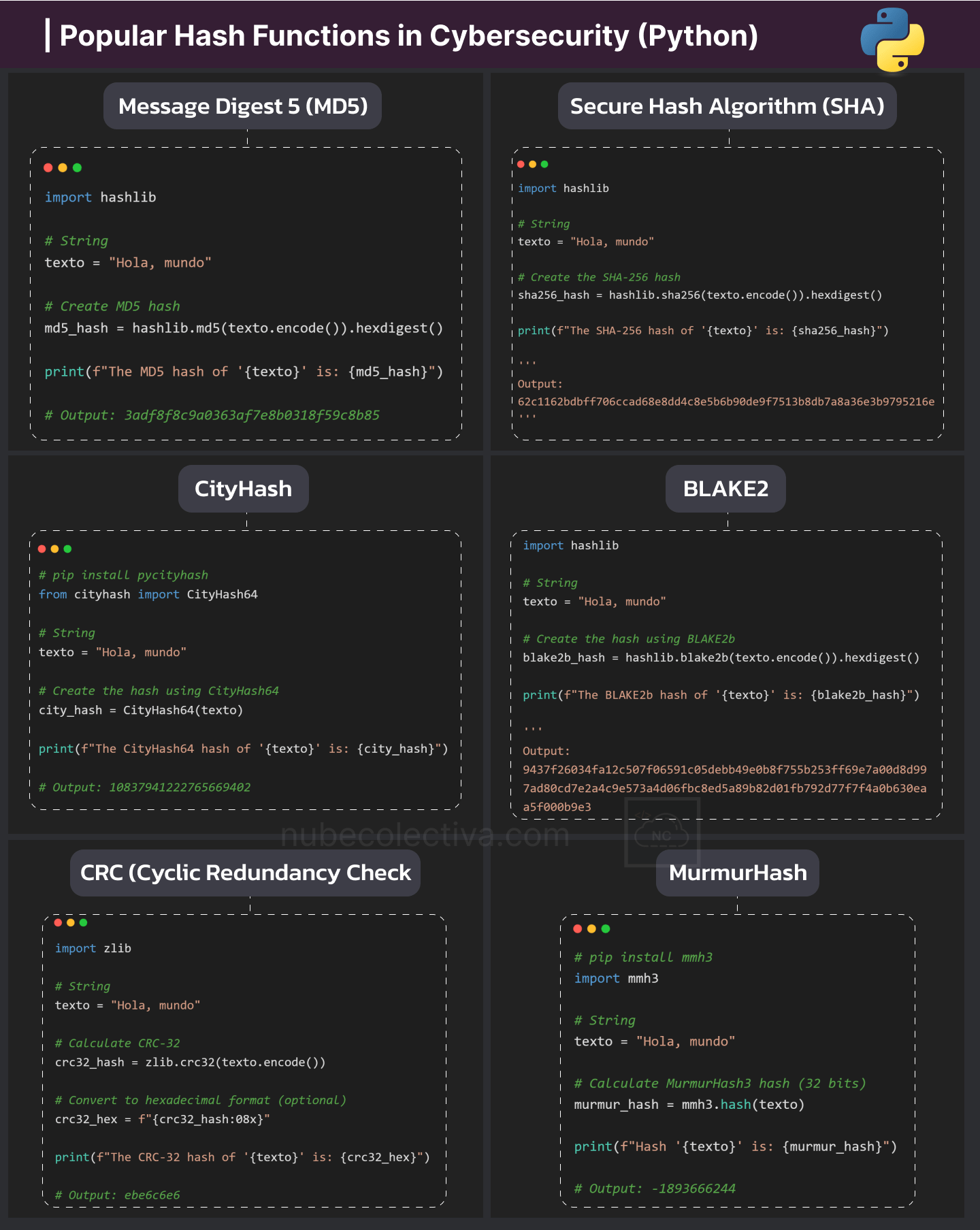Click the red dot in the MD5 code window
980x1230 pixels.
(x=48, y=167)
